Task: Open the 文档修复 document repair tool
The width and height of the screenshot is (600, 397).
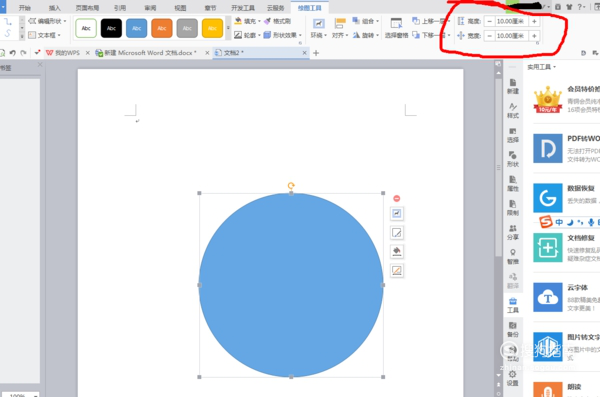Action: click(x=548, y=247)
